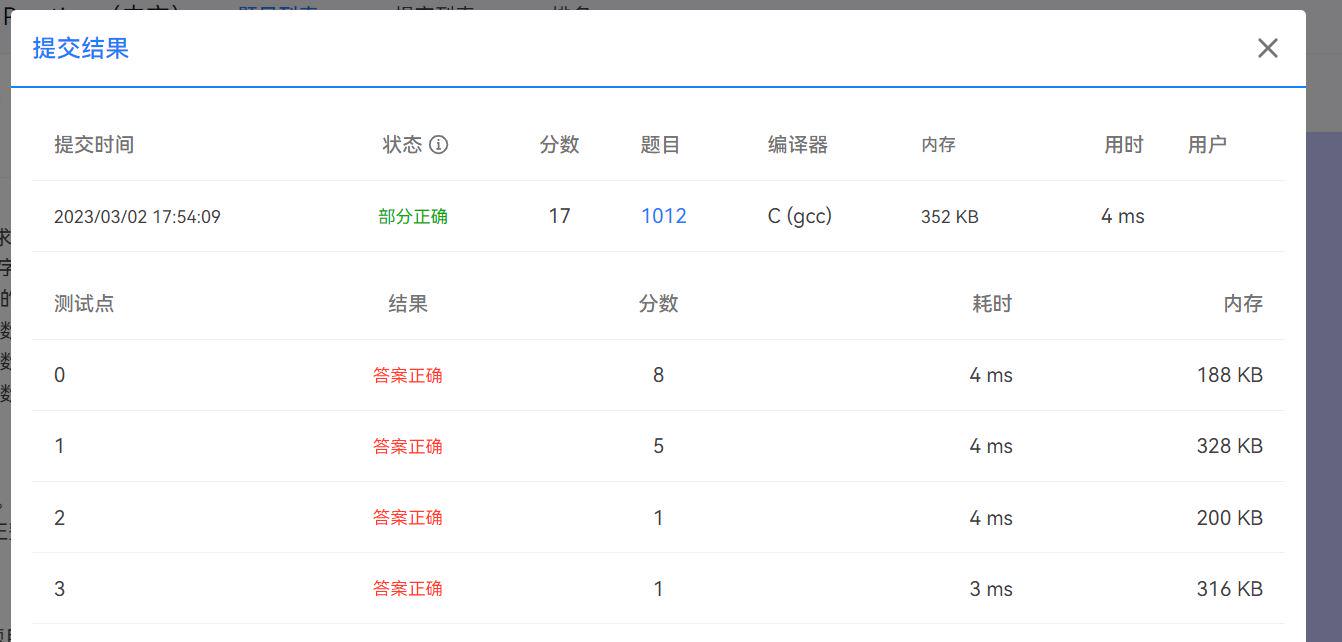Viewport: 1342px width, 642px height.
Task: Click the info icon next to 状态
Action: click(x=438, y=145)
